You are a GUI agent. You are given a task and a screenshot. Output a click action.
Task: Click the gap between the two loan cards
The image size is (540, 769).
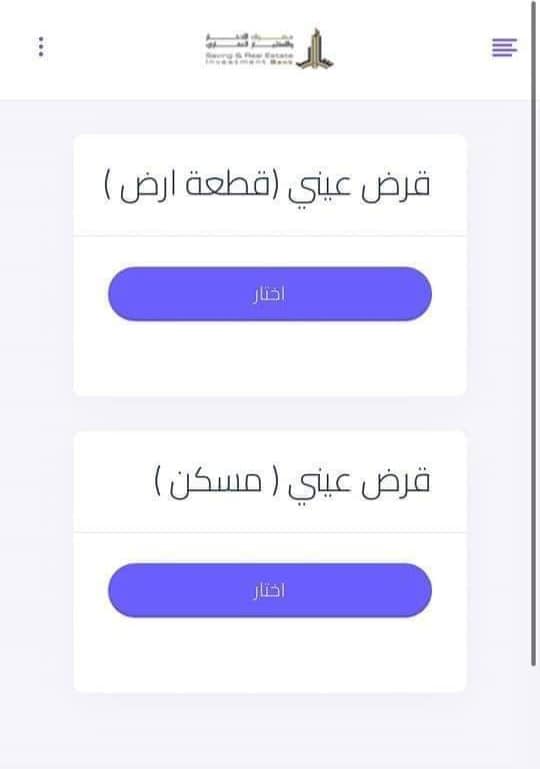pyautogui.click(x=270, y=413)
